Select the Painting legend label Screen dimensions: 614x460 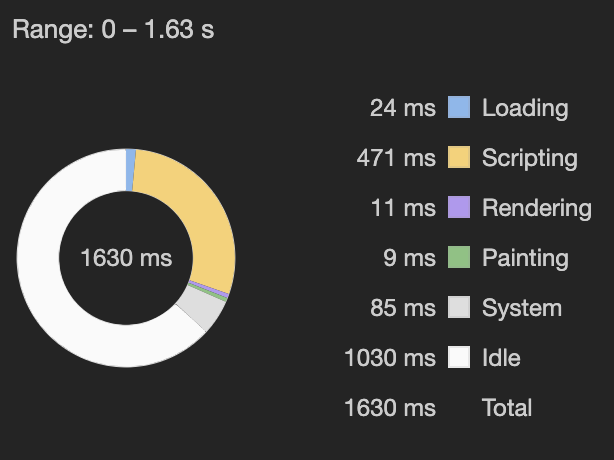526,258
